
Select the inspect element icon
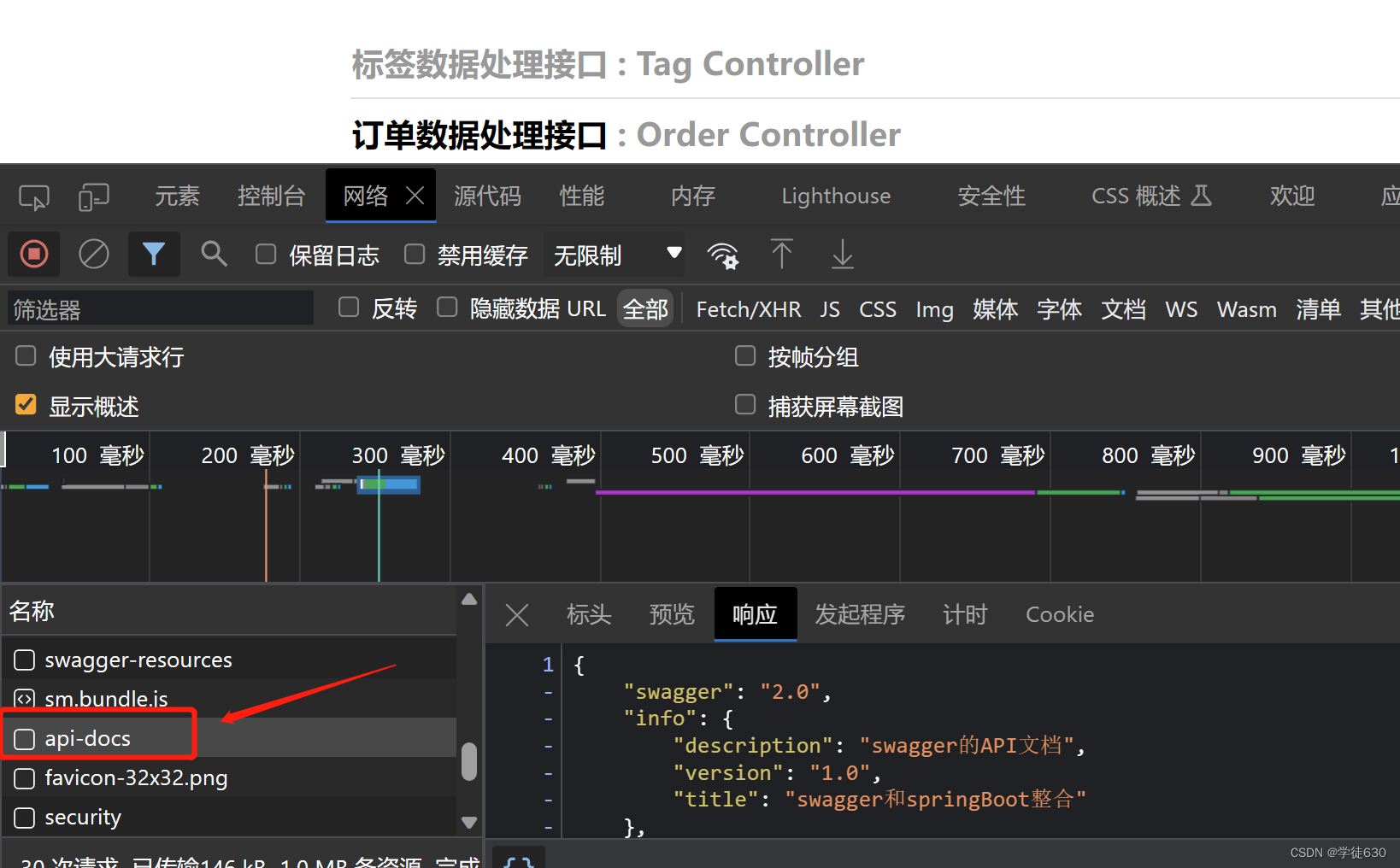[x=33, y=196]
